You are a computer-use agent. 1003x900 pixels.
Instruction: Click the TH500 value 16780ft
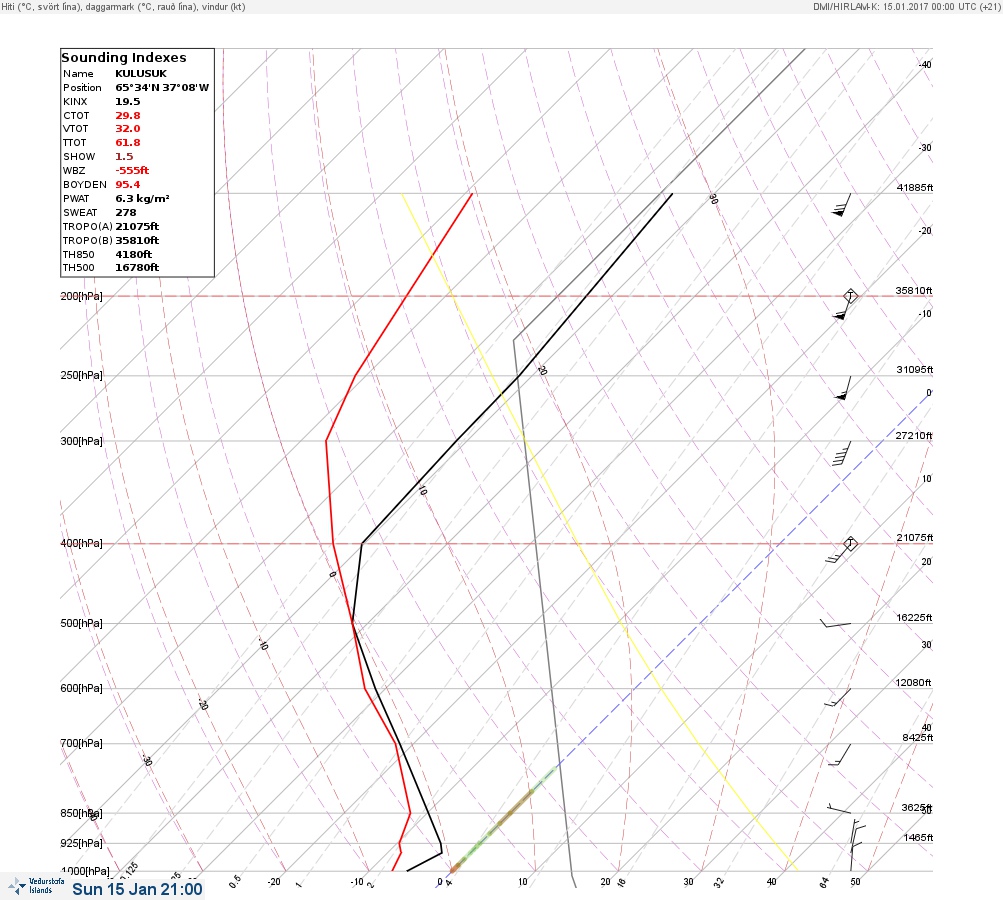(x=137, y=267)
